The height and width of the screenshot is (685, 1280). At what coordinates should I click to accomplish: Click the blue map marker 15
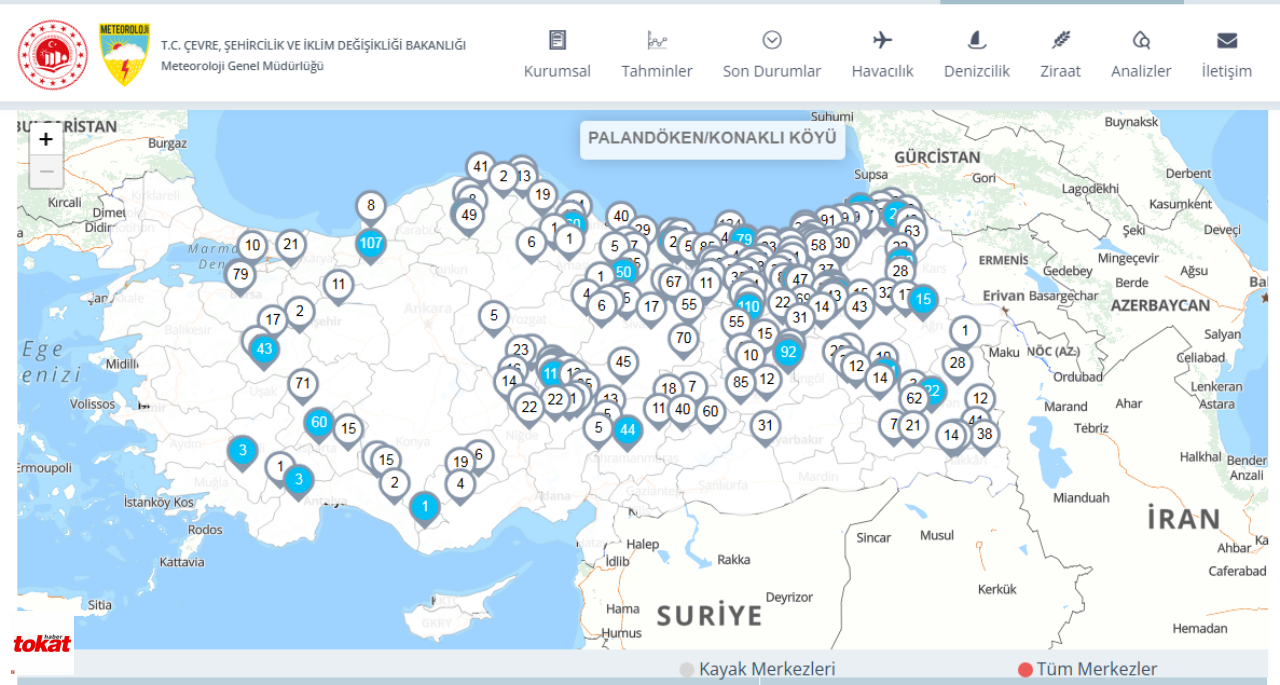click(x=922, y=299)
